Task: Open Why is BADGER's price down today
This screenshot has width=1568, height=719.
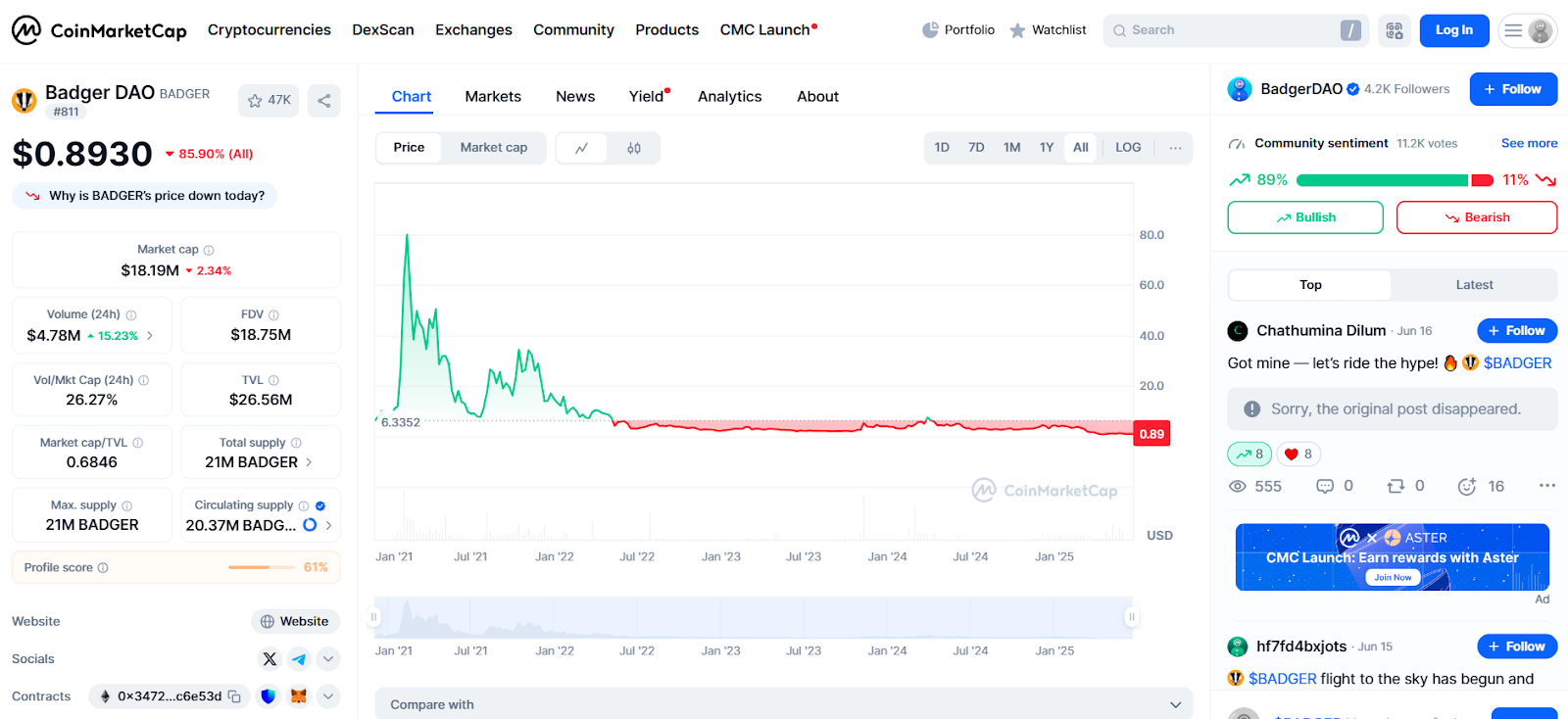Action: (145, 196)
